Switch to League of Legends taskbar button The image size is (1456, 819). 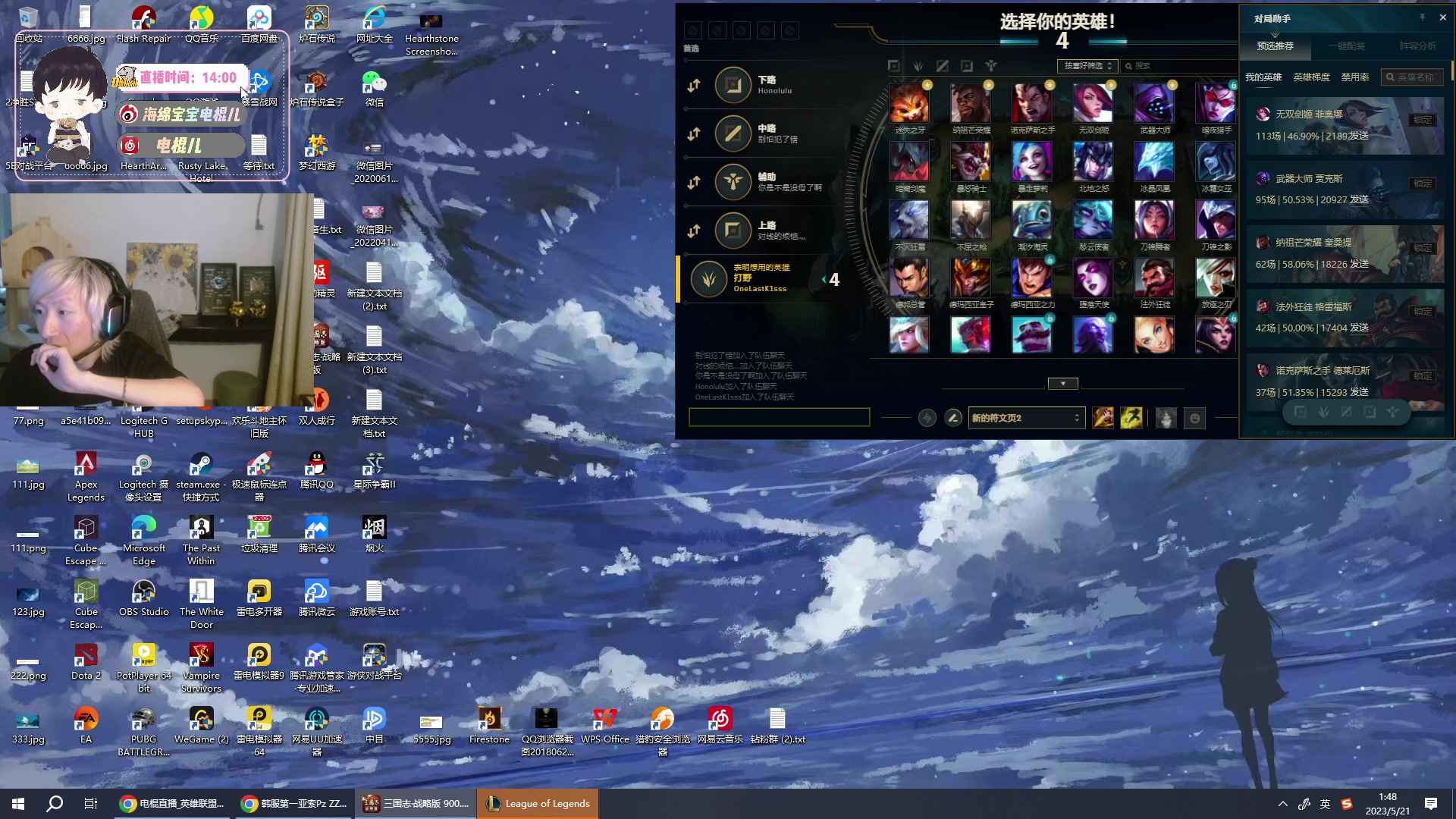[x=538, y=804]
